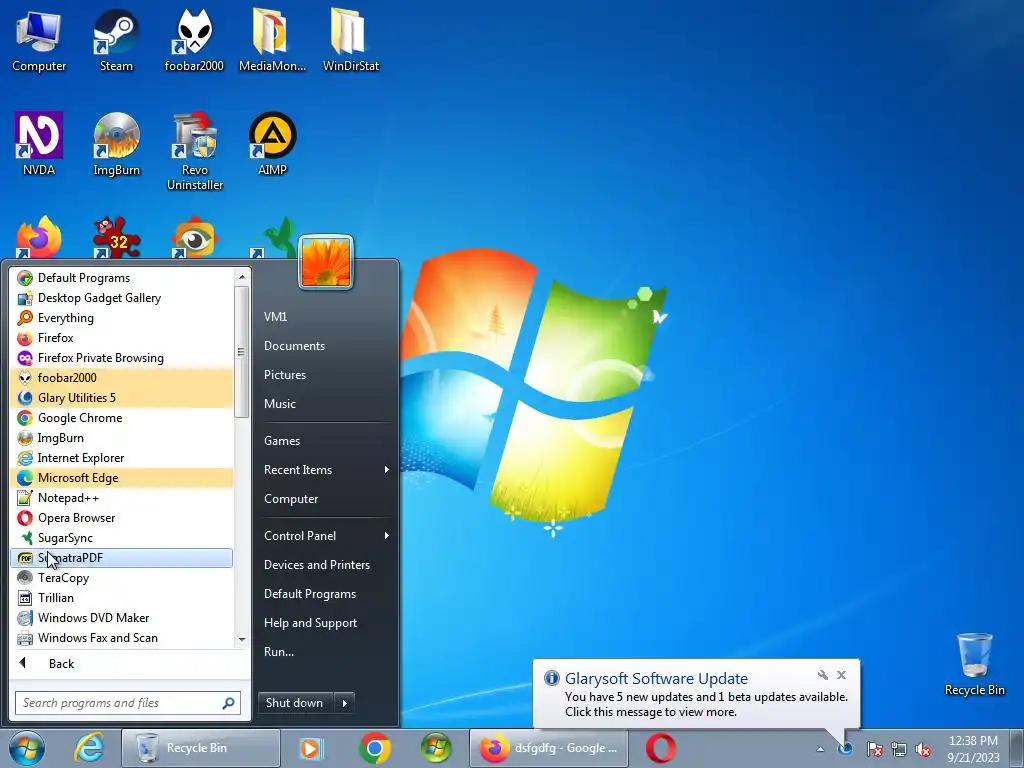Expand the Control Panel submenu arrow

(x=387, y=536)
